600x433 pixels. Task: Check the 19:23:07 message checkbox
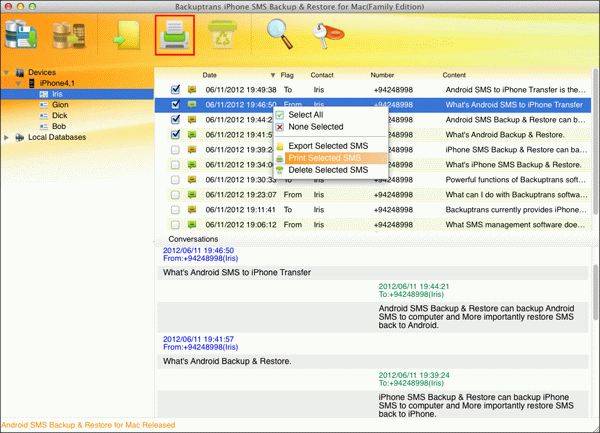[175, 195]
